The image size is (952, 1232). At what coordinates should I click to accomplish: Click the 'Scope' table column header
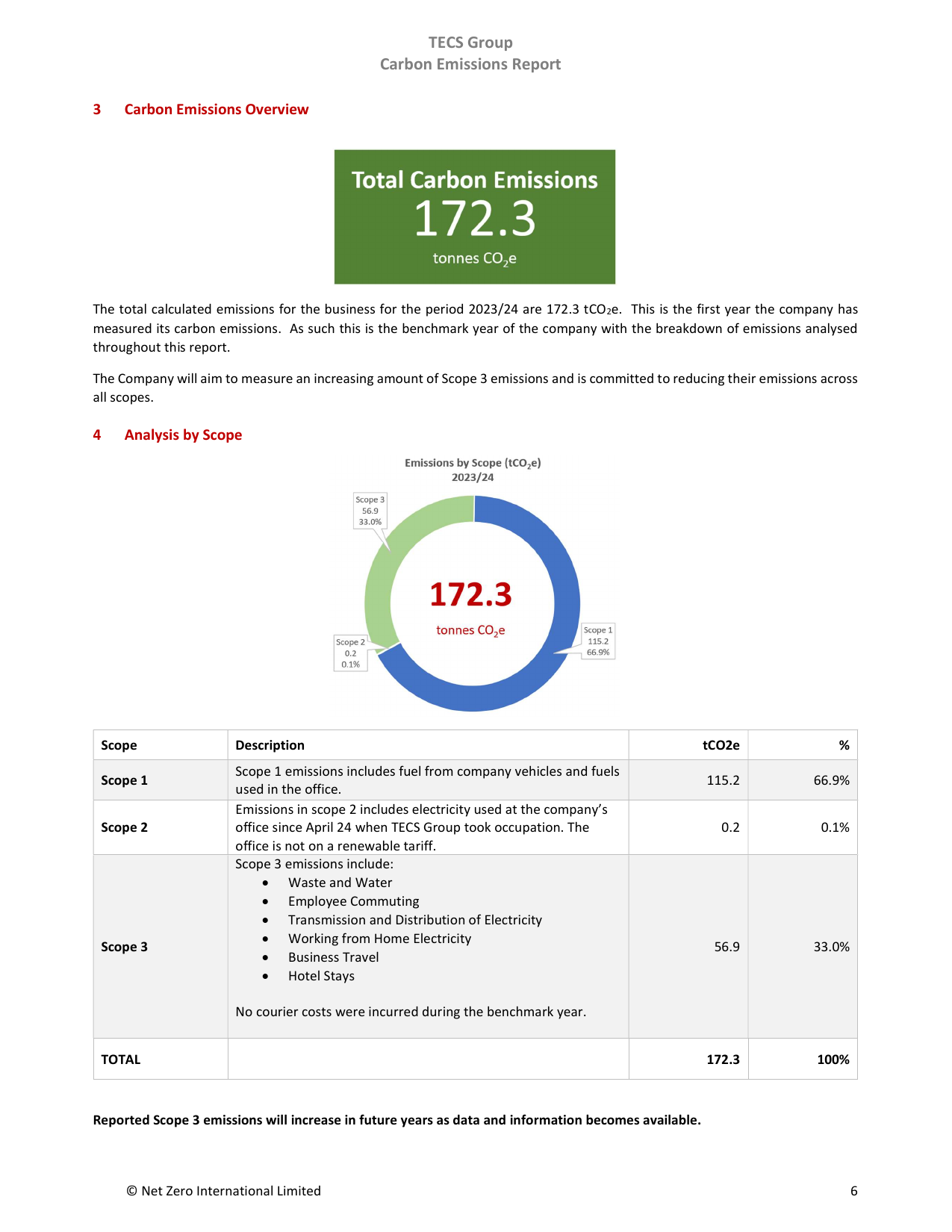point(119,745)
